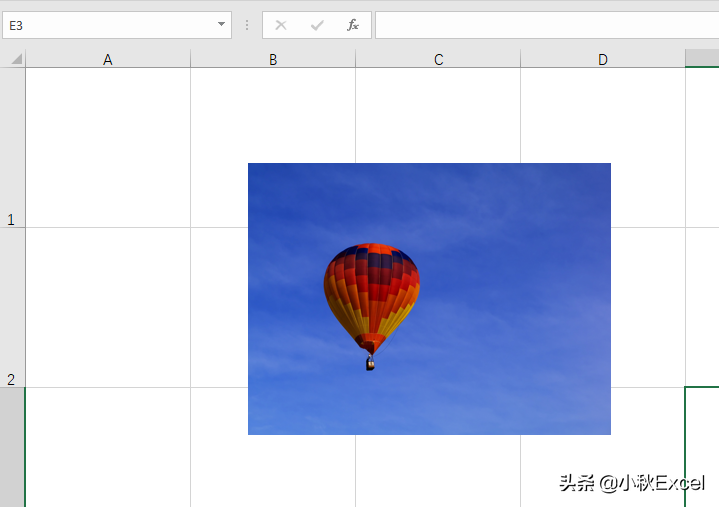Click inside the formula bar input
Screen dimensions: 719x507
pyautogui.click(x=547, y=25)
